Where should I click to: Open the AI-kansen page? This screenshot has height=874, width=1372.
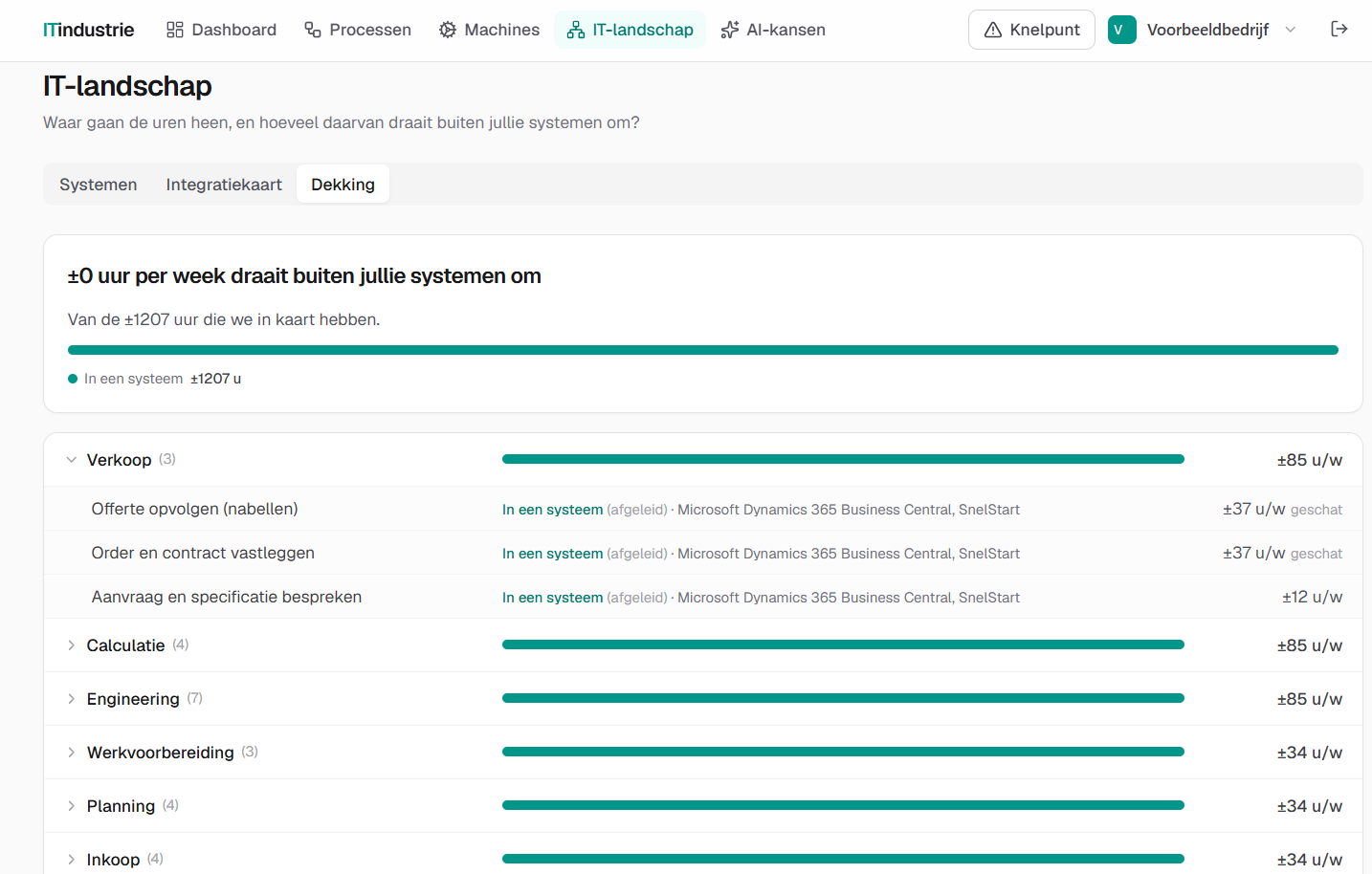click(x=773, y=30)
